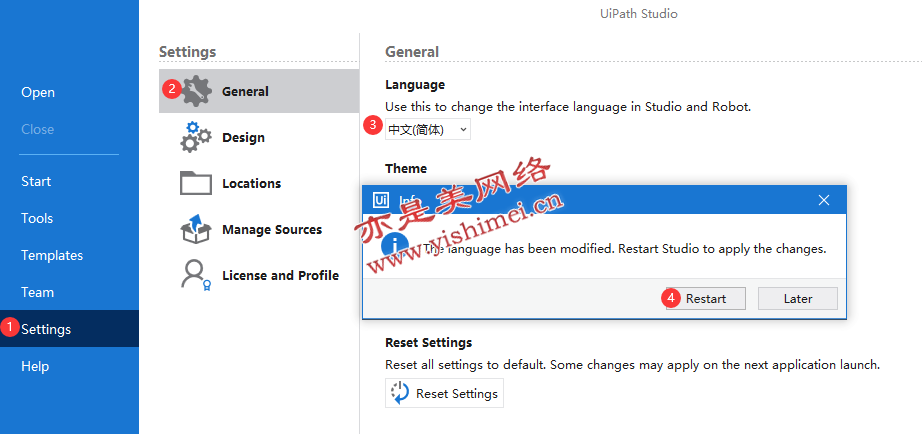Click the Language heading text
The image size is (922, 434).
click(x=415, y=85)
